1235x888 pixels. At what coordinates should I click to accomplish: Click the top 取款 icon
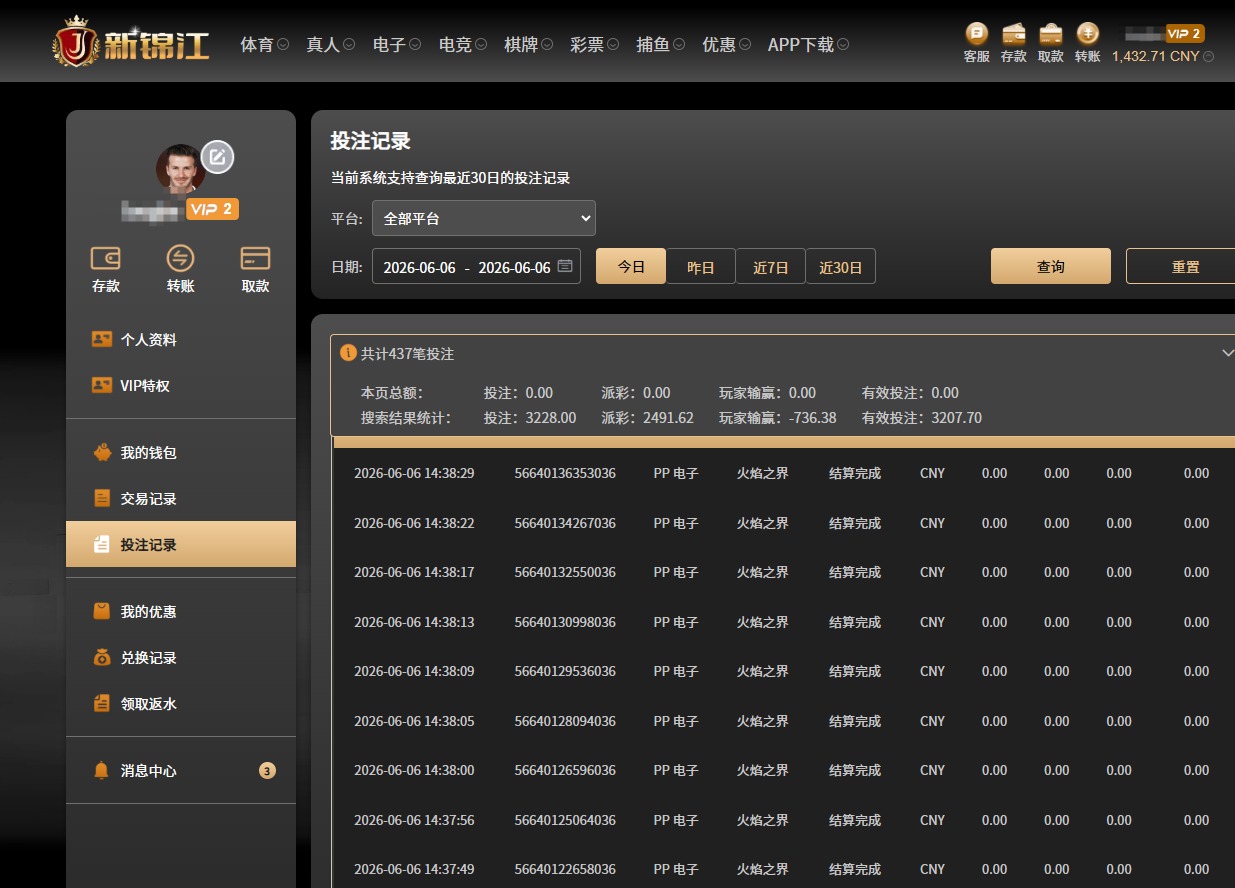coord(1051,33)
